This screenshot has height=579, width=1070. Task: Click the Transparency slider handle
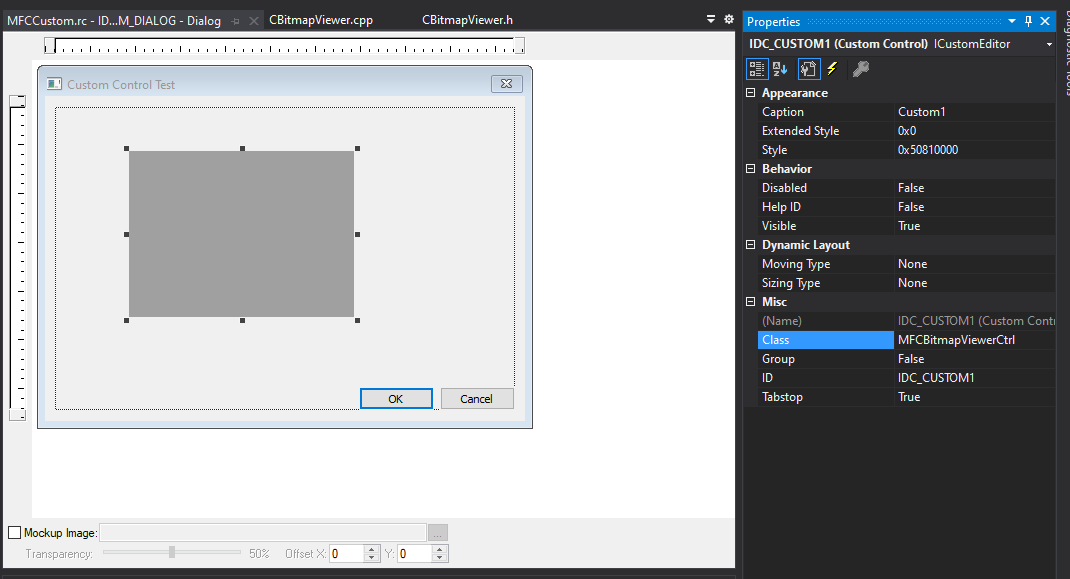coord(172,552)
